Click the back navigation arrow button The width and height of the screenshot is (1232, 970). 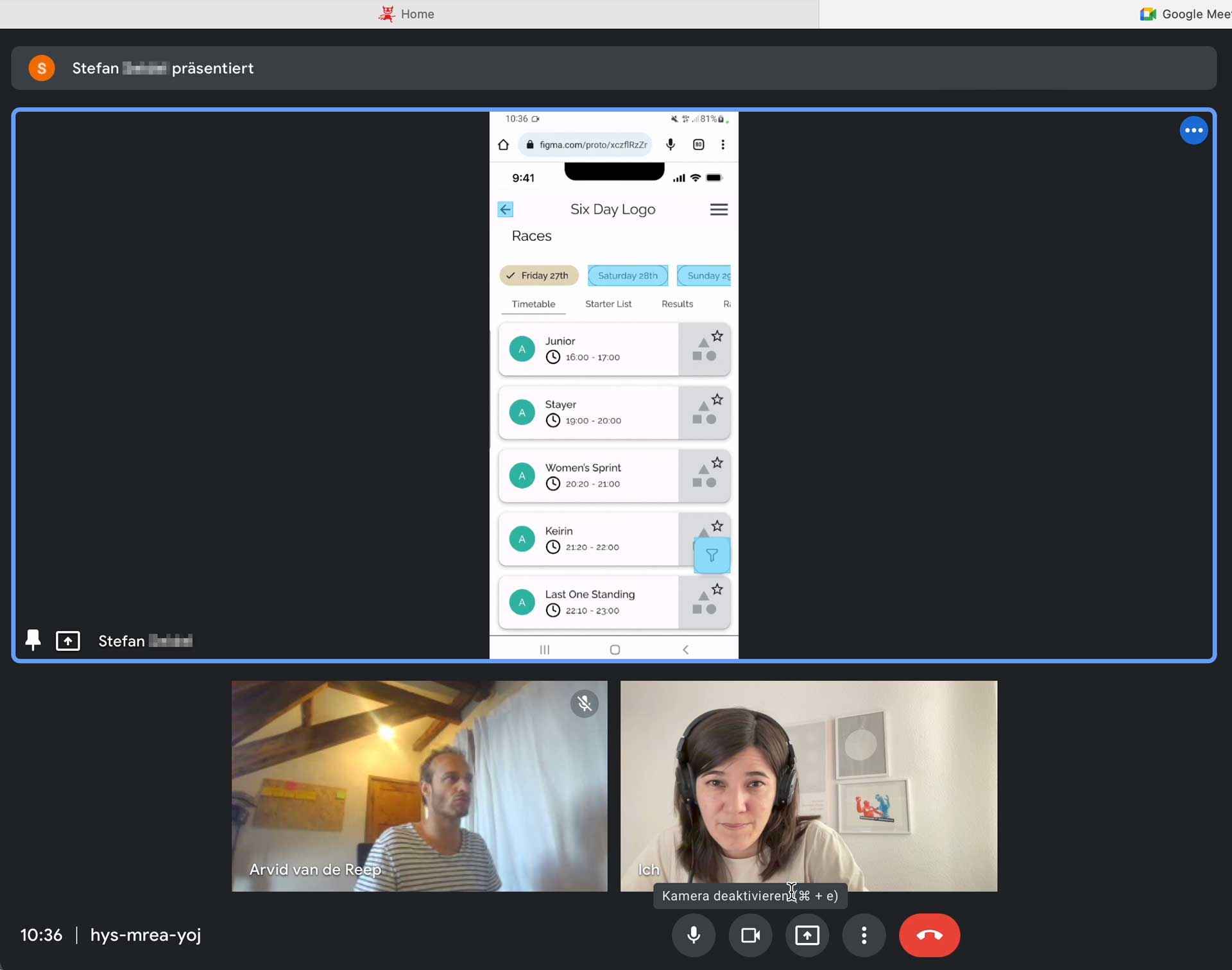coord(505,209)
